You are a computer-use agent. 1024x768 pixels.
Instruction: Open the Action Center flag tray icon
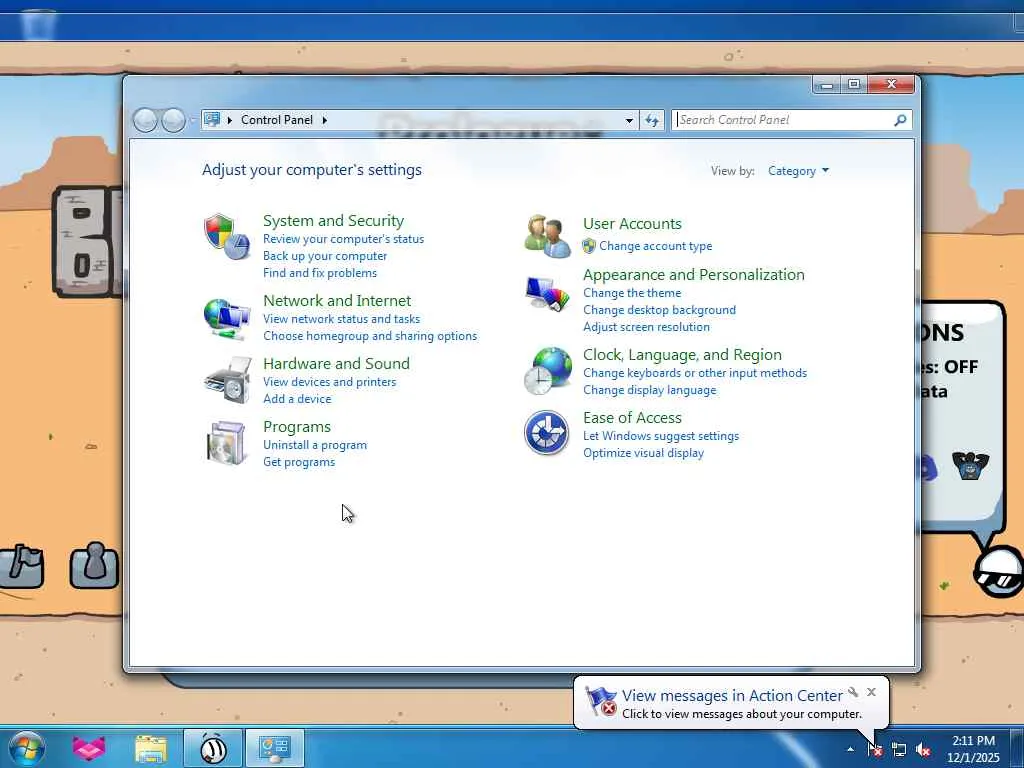(875, 749)
